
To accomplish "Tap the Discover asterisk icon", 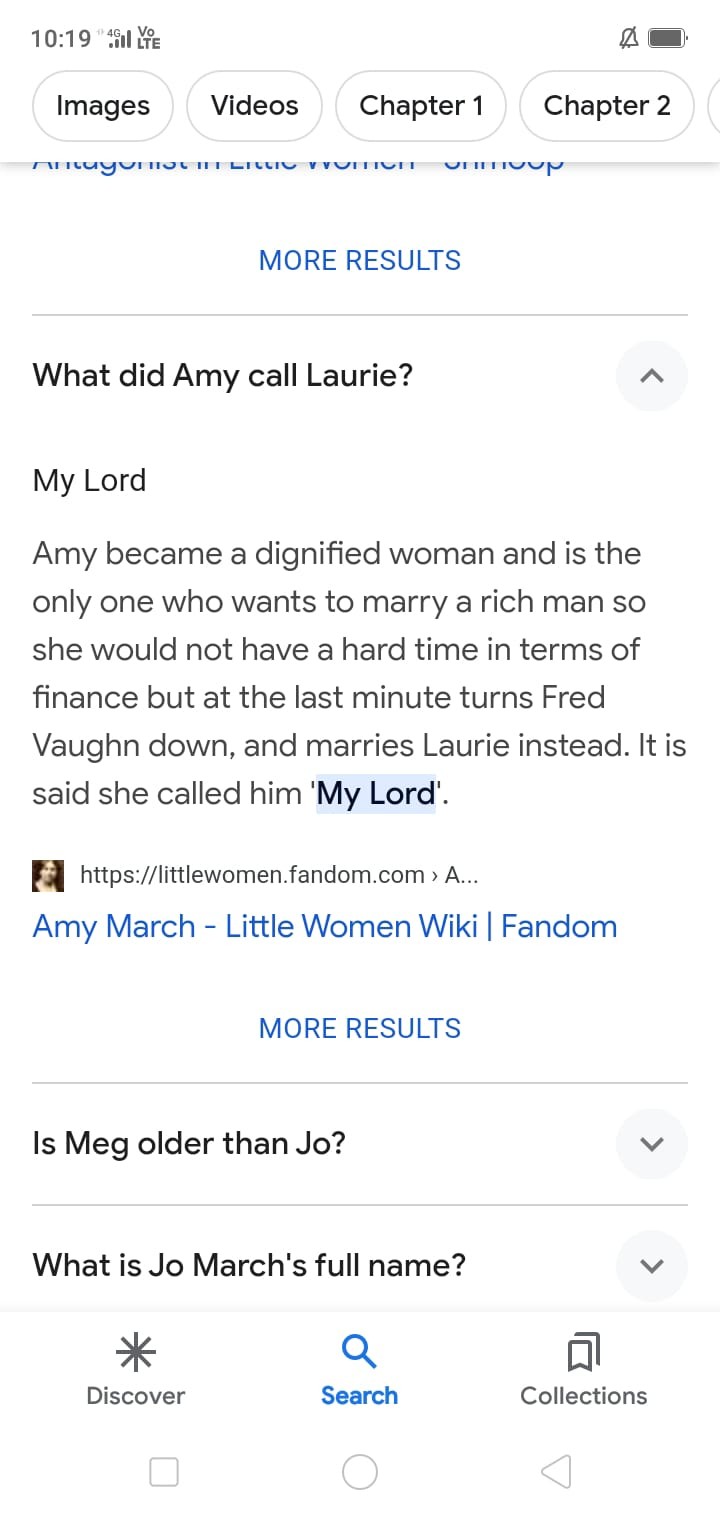I will (136, 1353).
